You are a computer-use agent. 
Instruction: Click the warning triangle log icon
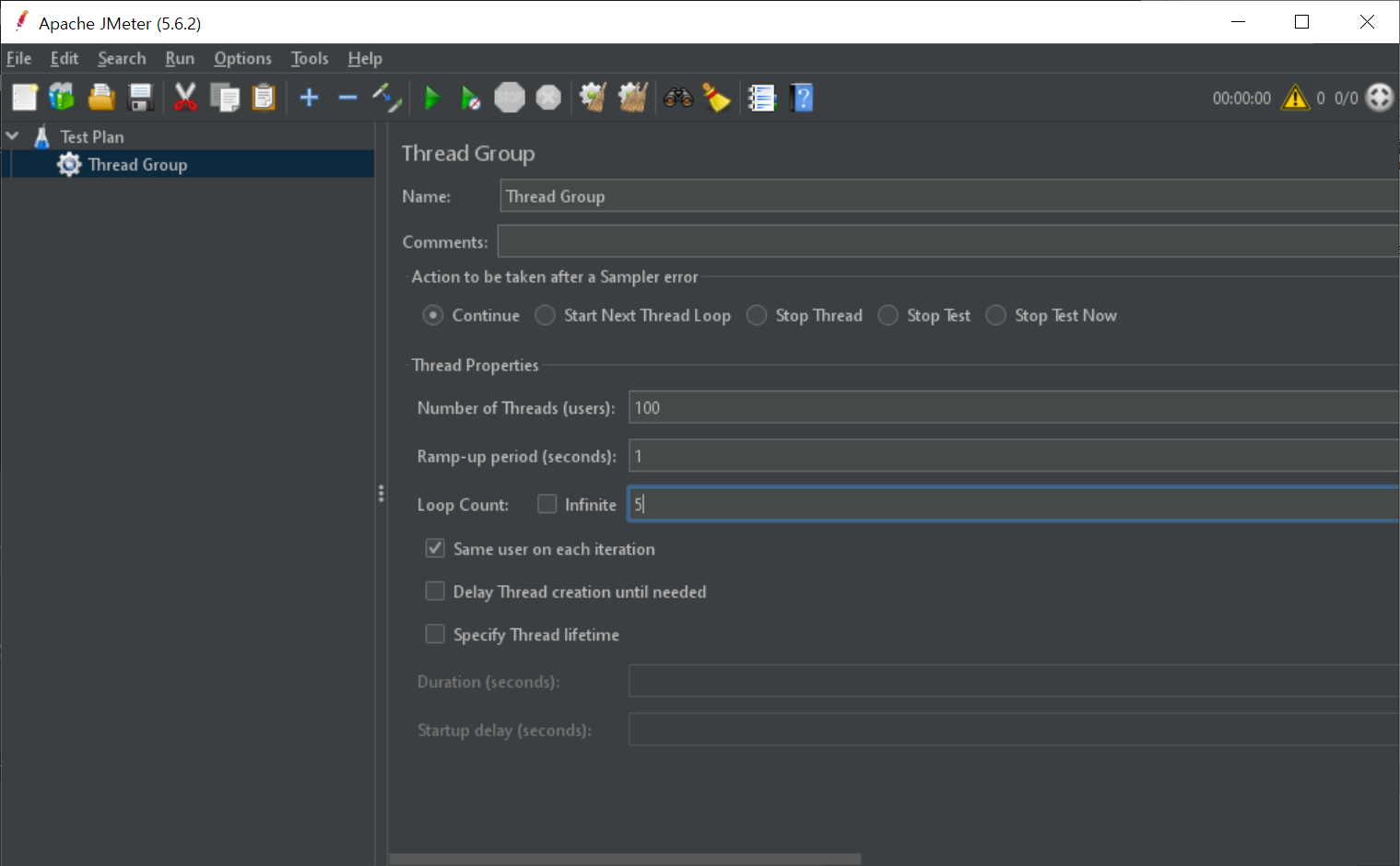click(1295, 97)
